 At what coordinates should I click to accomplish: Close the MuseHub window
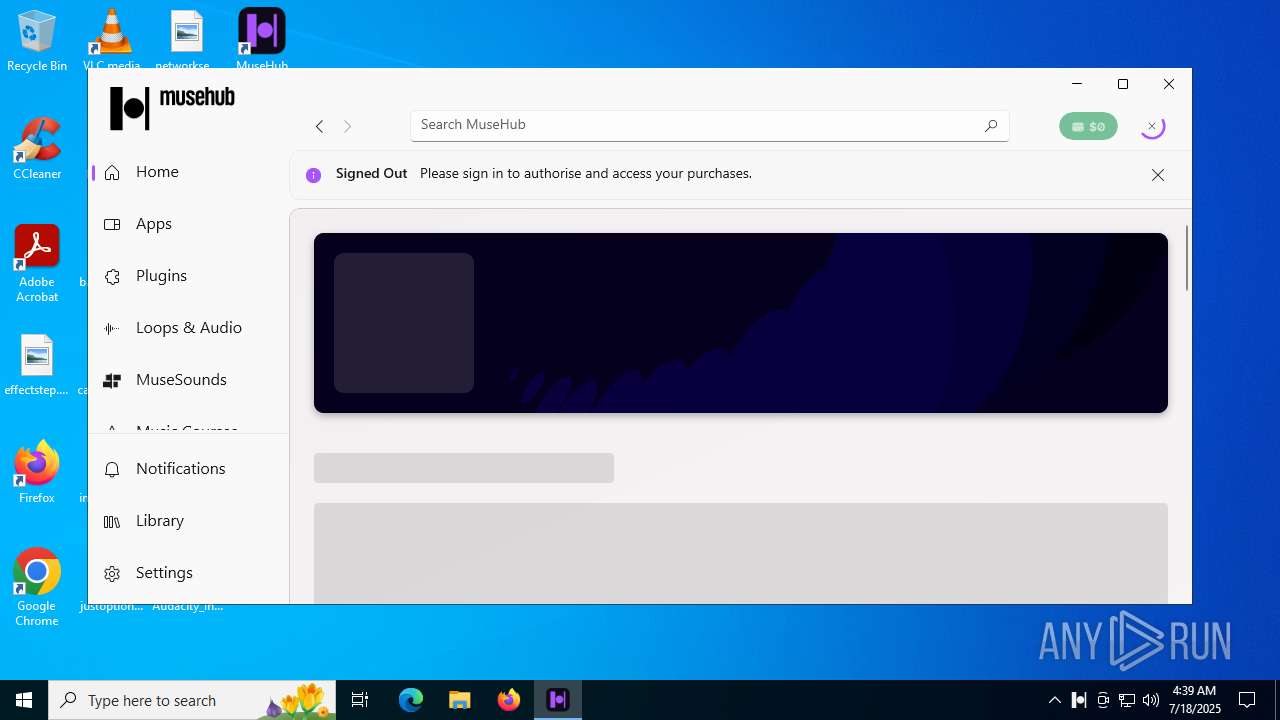pos(1169,84)
